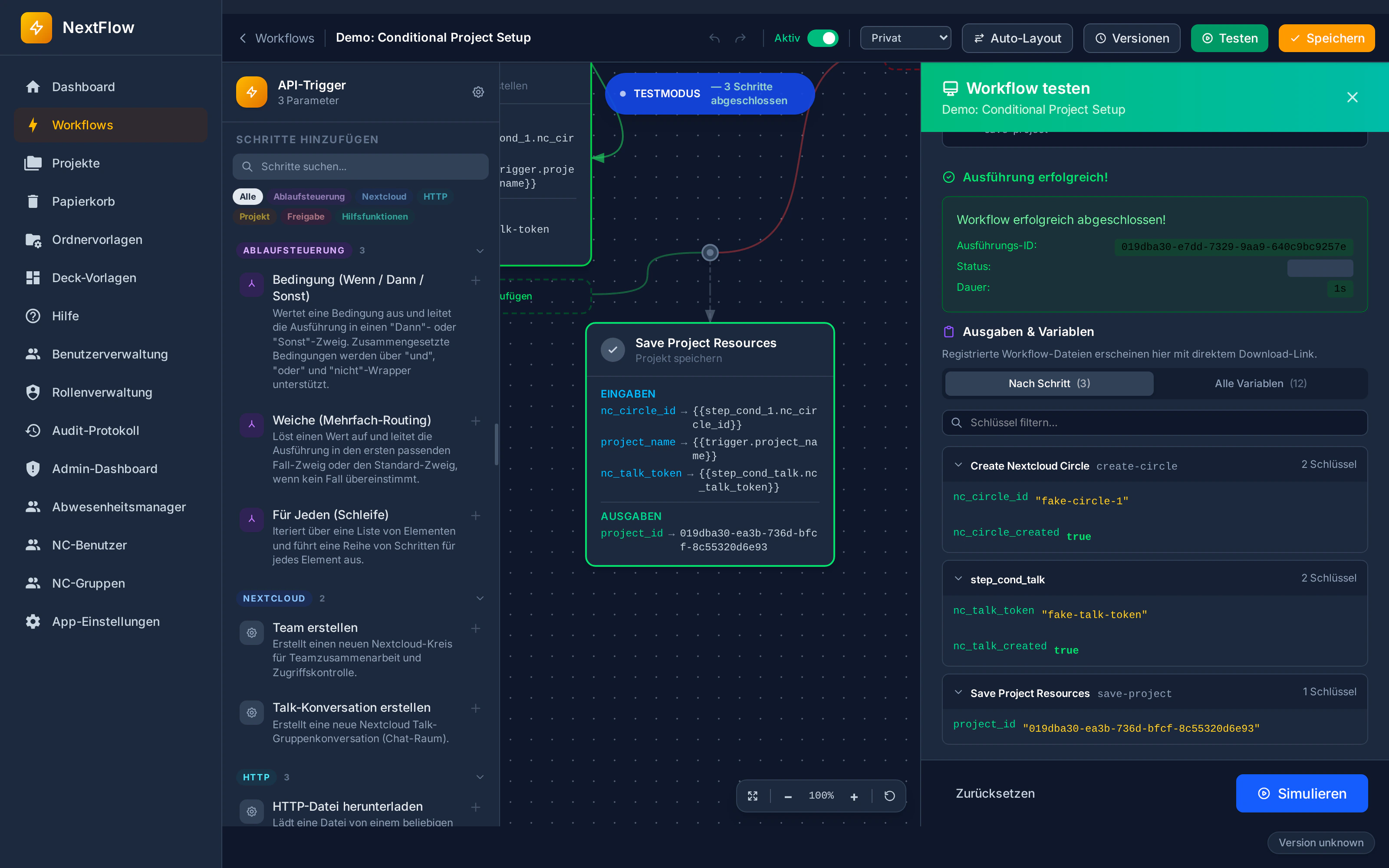1389x868 pixels.
Task: Open Benutzerverwaltung in sidebar
Action: tap(111, 354)
